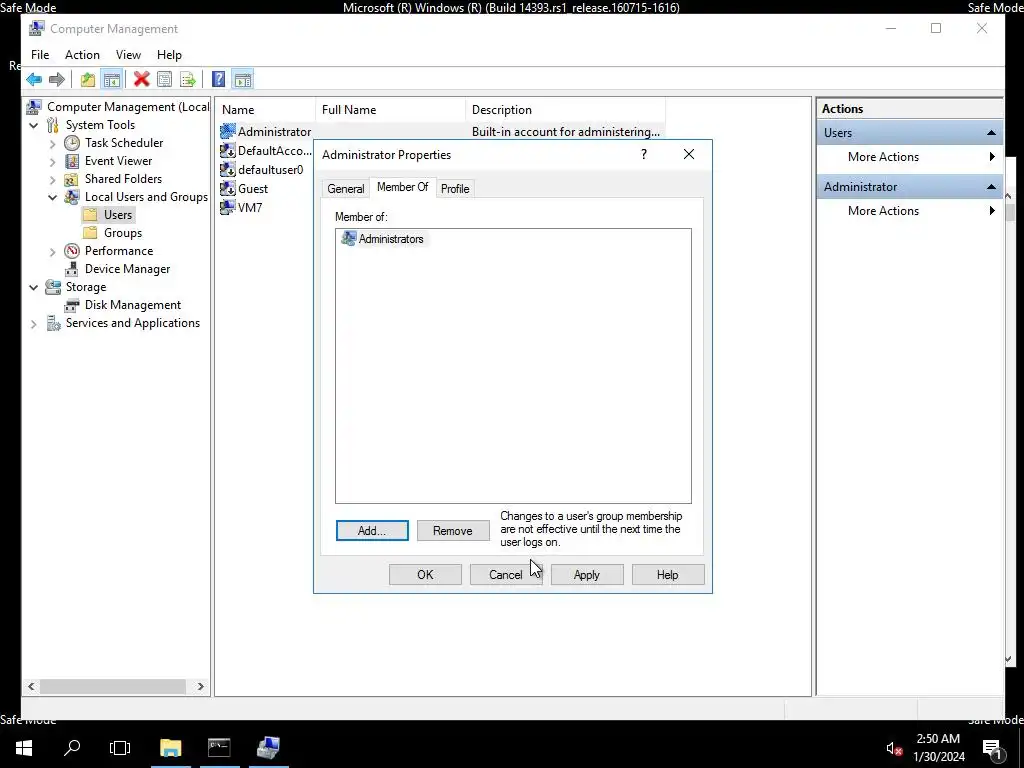Select Administrators group in Member of list
Viewport: 1024px width, 768px height.
click(x=383, y=238)
